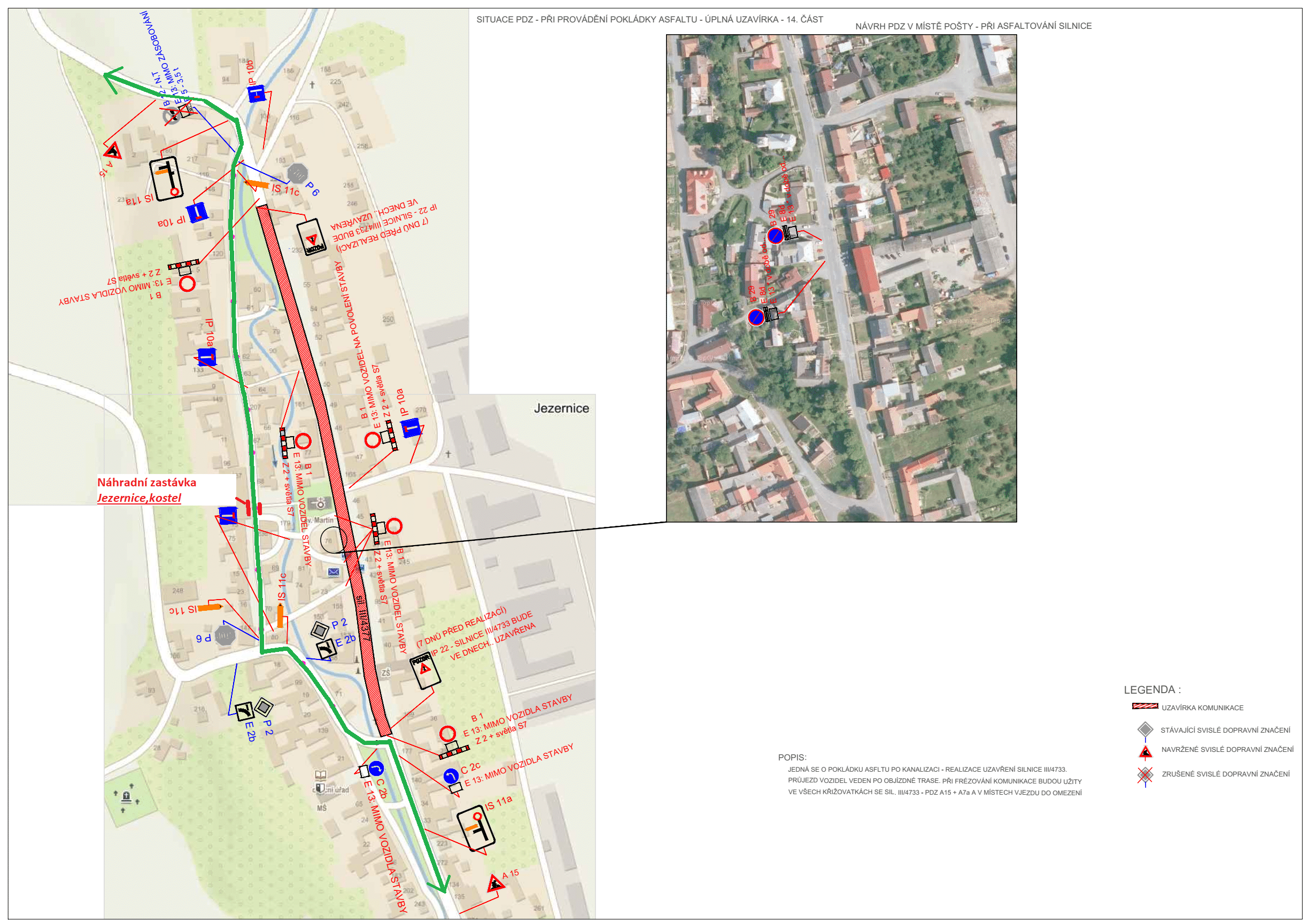Click the upper B 29 no-stopping sign in aerial photo
The width and height of the screenshot is (1308, 924).
coord(776,235)
